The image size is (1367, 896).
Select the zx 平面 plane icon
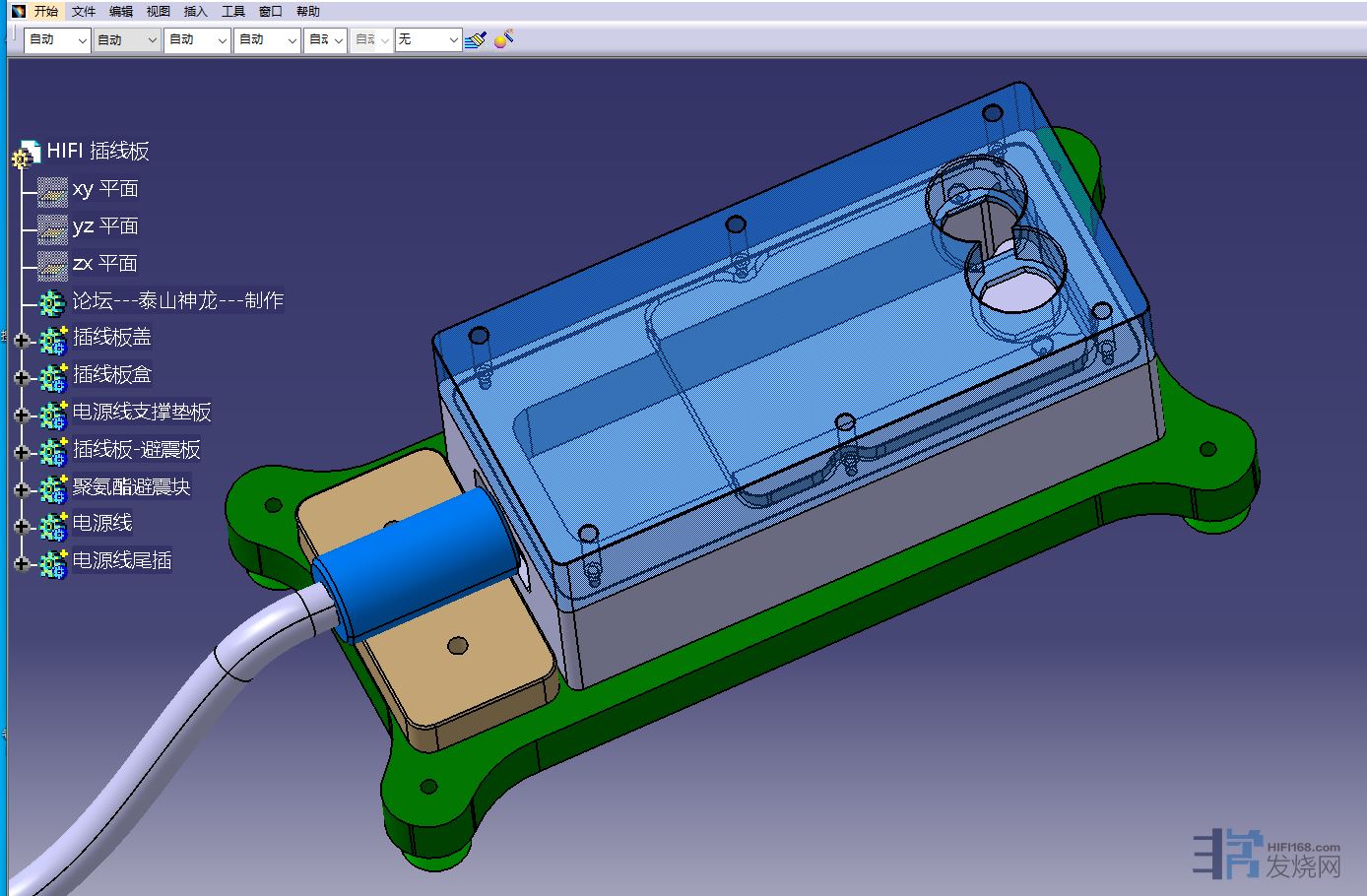coord(52,265)
